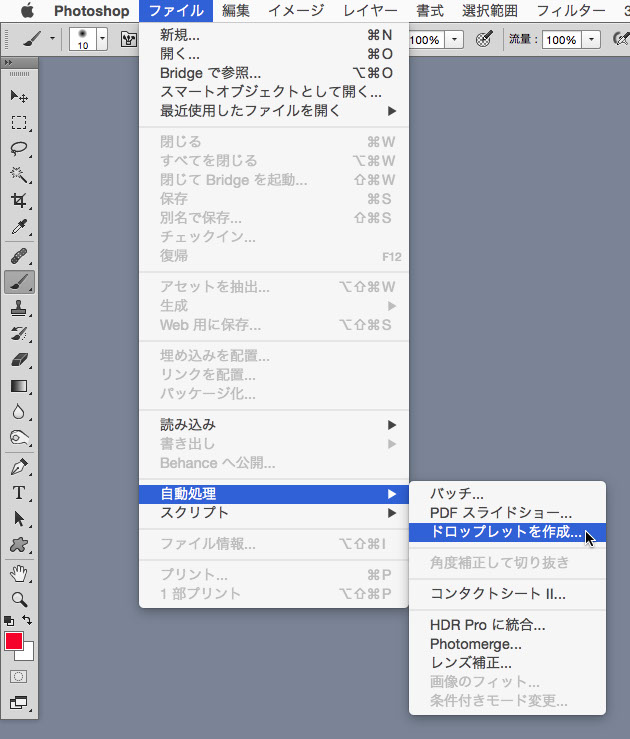Select the Dodge tool
Screen dimensions: 630x739
click(x=19, y=438)
